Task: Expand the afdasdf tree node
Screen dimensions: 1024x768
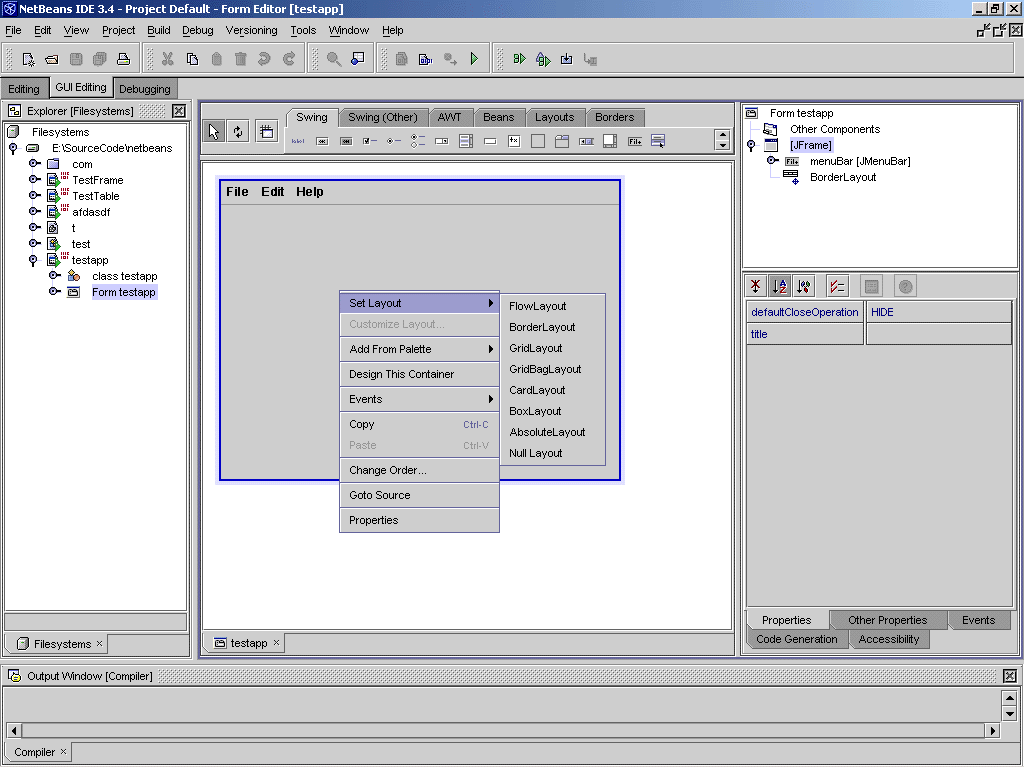Action: coord(34,211)
